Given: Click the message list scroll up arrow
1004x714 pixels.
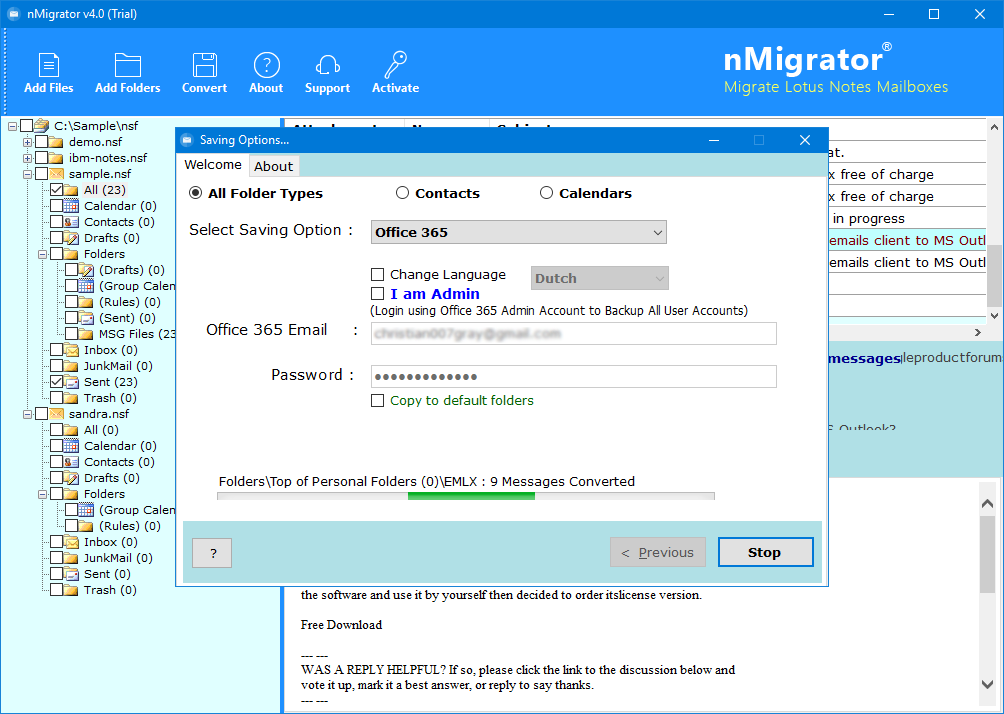Looking at the screenshot, I should pyautogui.click(x=994, y=127).
